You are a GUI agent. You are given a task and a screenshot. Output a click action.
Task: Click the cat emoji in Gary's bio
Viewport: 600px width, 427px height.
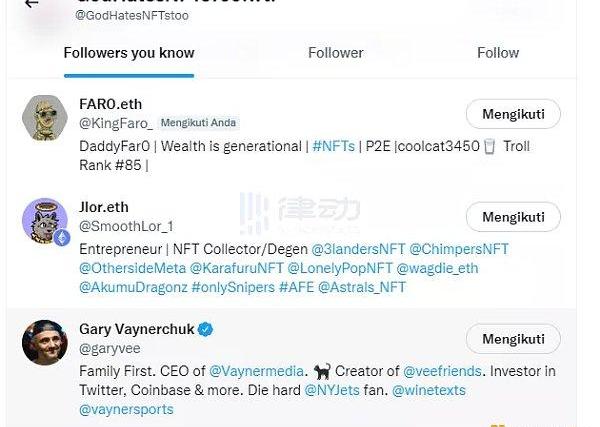click(x=322, y=371)
